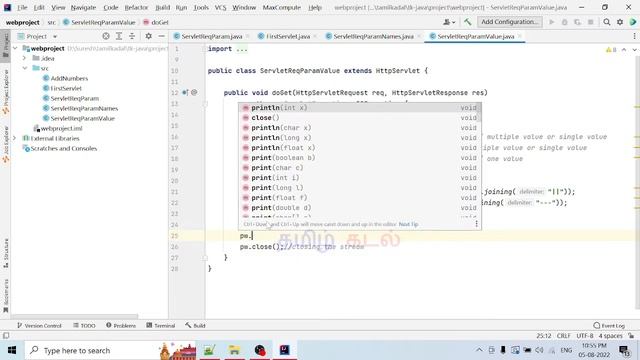The width and height of the screenshot is (640, 360).
Task: Click the Debug icon in toolbar
Action: click(564, 22)
